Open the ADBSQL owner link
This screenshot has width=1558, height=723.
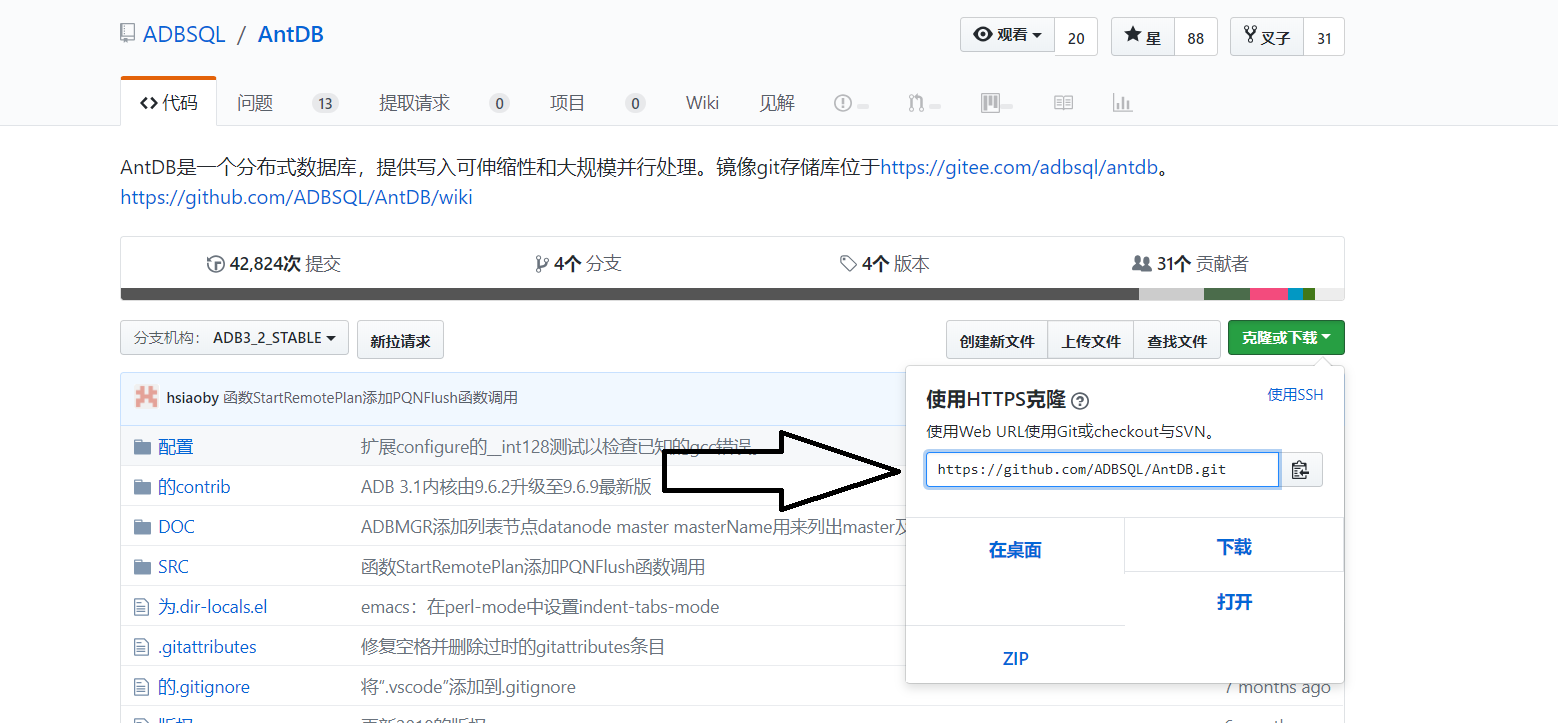[x=184, y=34]
